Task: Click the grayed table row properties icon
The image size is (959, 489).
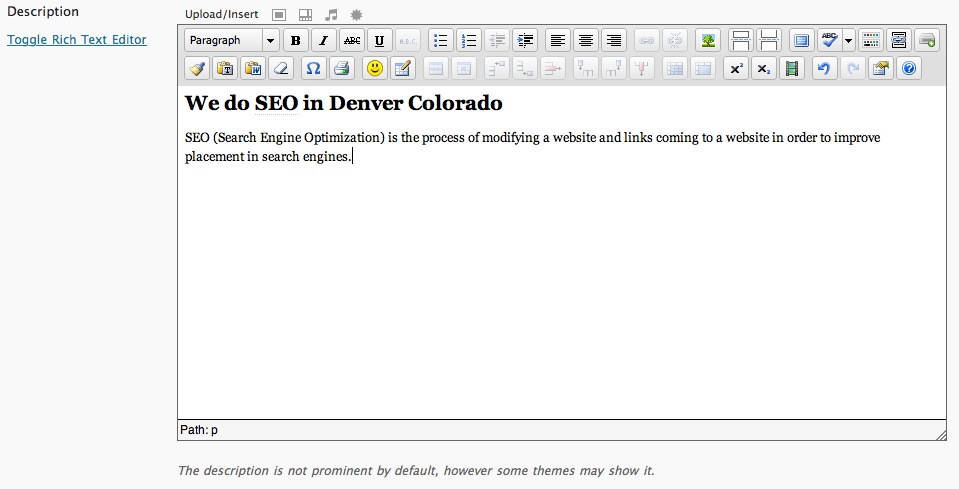Action: [x=435, y=68]
